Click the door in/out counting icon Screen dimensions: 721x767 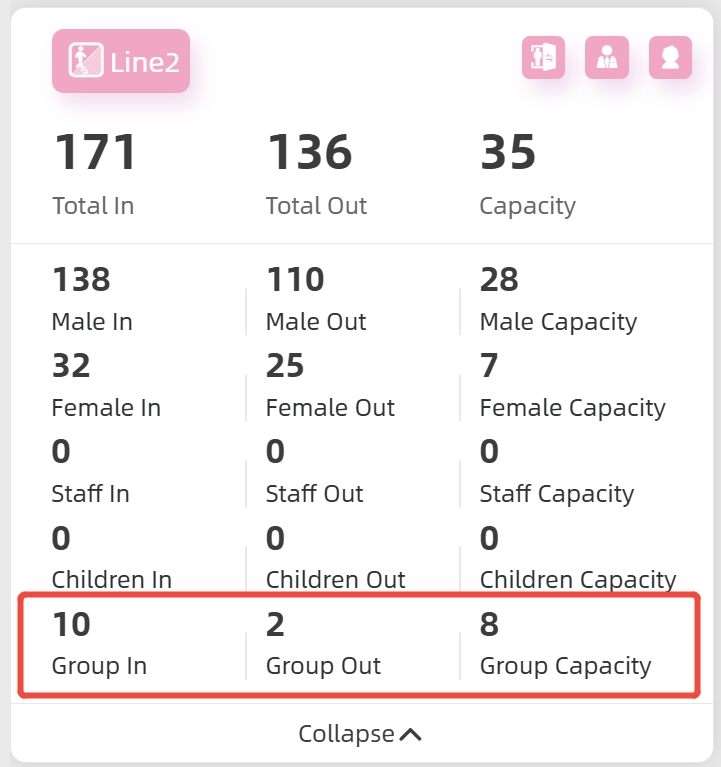(543, 58)
